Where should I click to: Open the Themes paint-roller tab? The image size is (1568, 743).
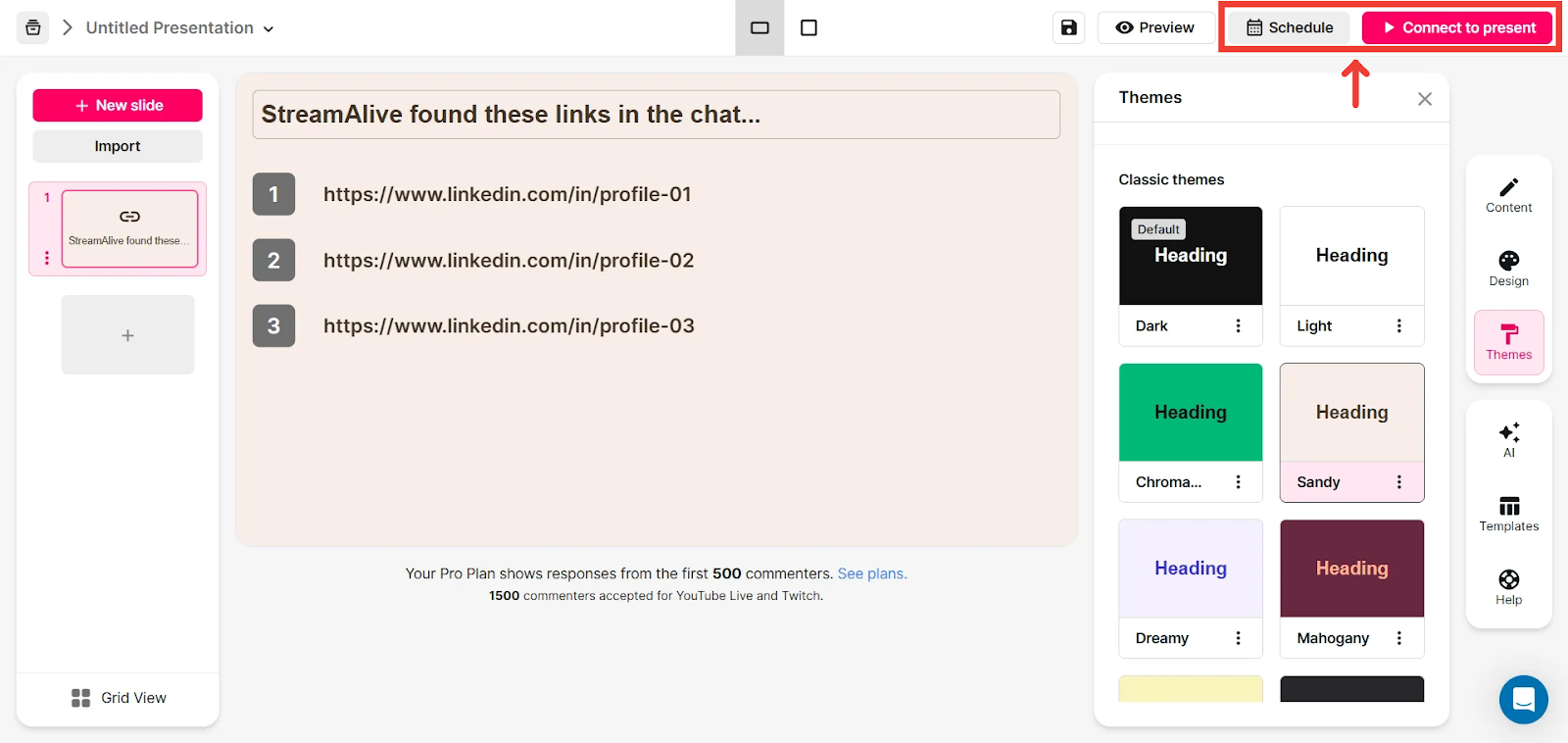[1509, 342]
